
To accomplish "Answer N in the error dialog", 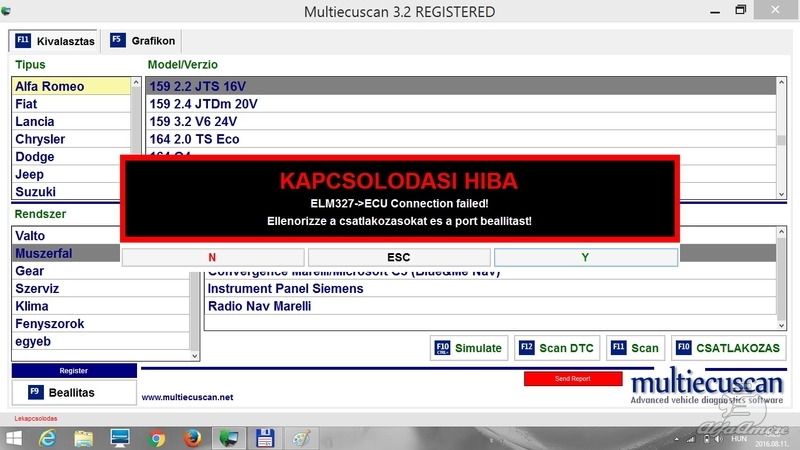I will tap(213, 257).
